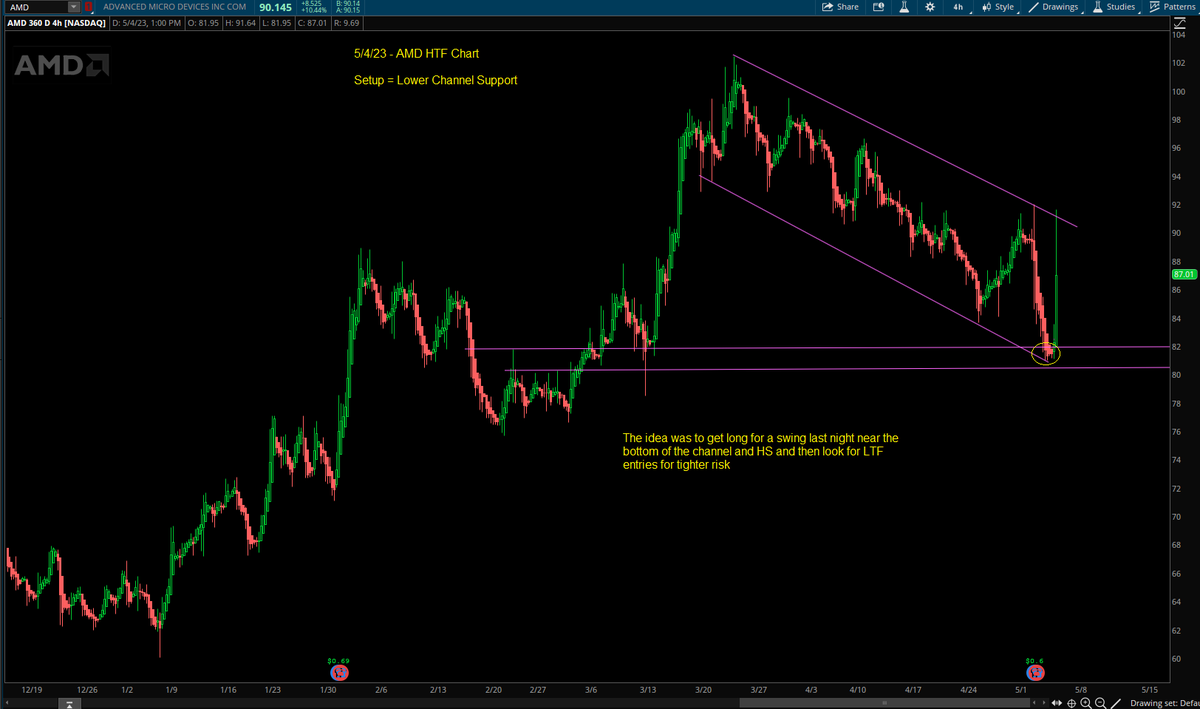Viewport: 1200px width, 709px height.
Task: Open the symbol selector dropdown arrow
Action: pos(73,7)
